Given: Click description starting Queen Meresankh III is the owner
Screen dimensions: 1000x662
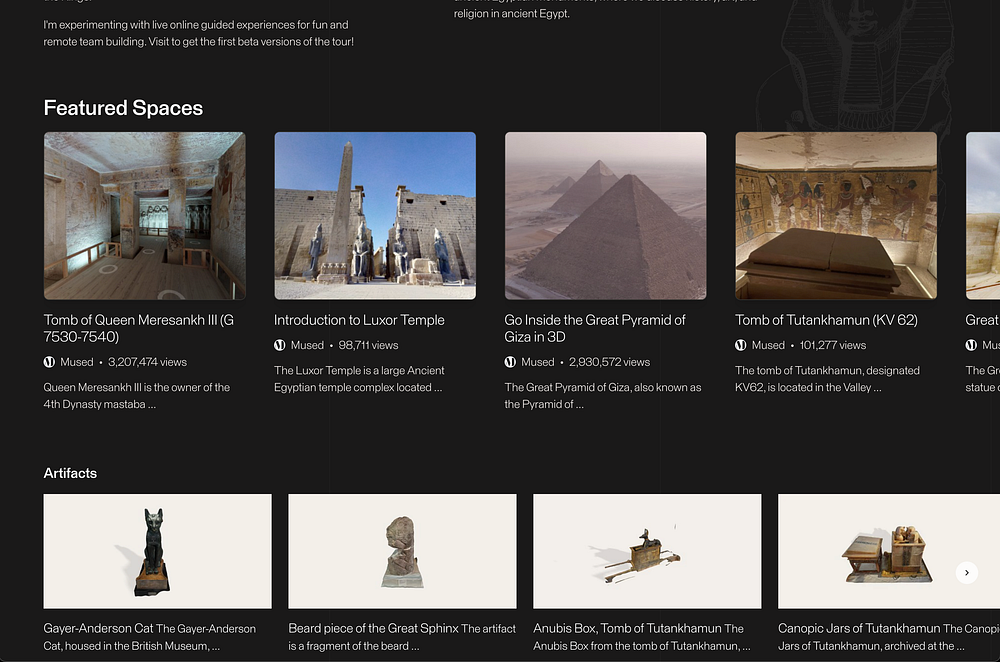Looking at the screenshot, I should (x=136, y=395).
